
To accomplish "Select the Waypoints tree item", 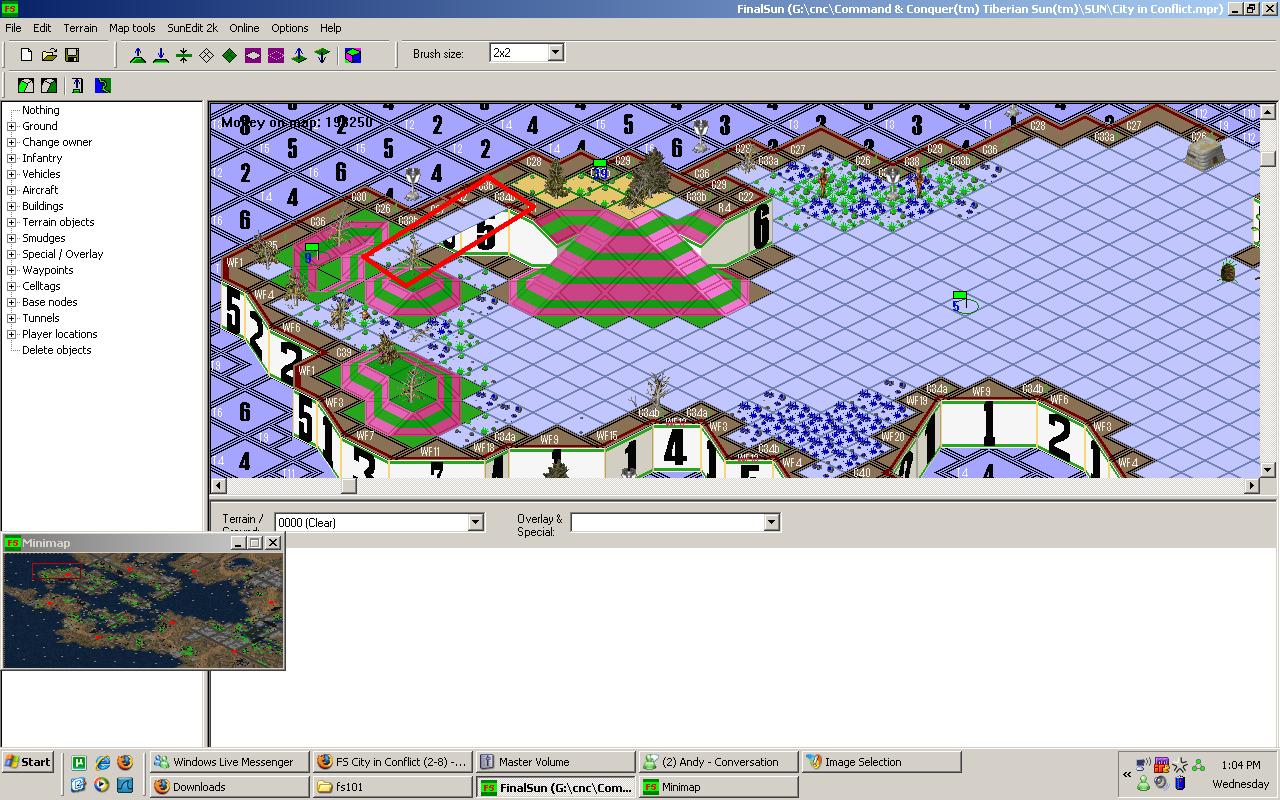I will pyautogui.click(x=48, y=270).
